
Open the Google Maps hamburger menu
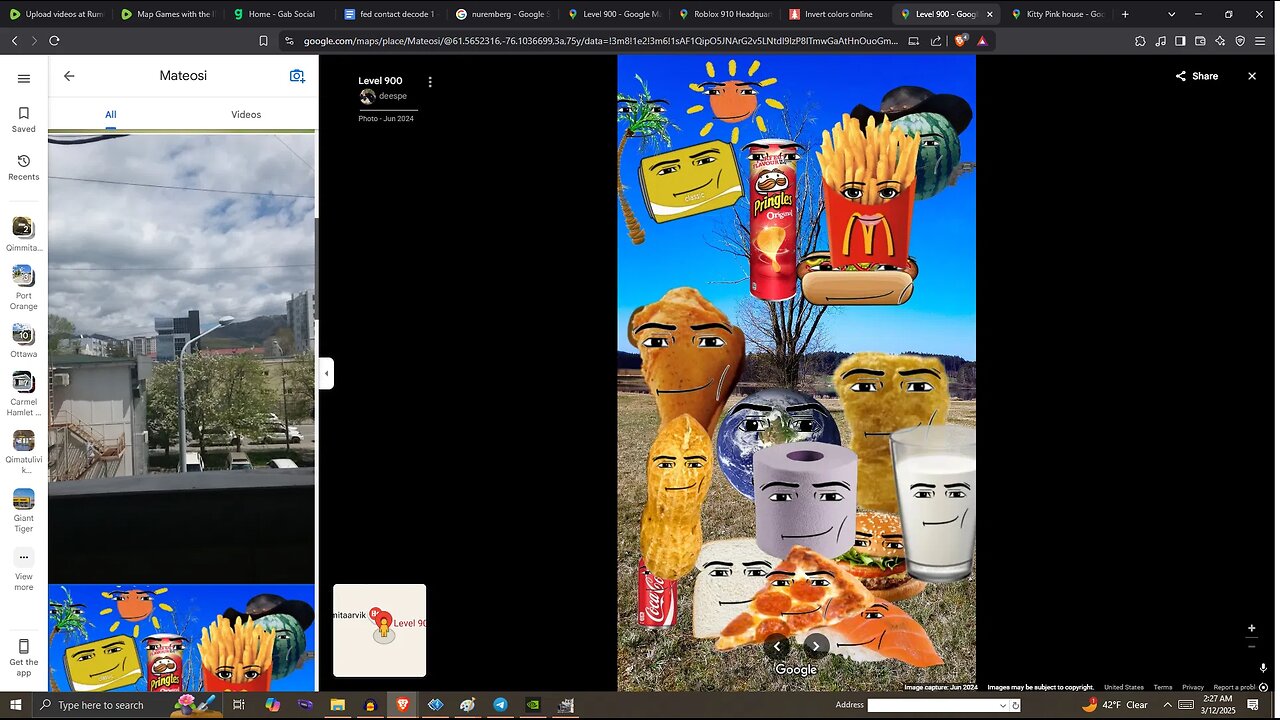pos(24,79)
